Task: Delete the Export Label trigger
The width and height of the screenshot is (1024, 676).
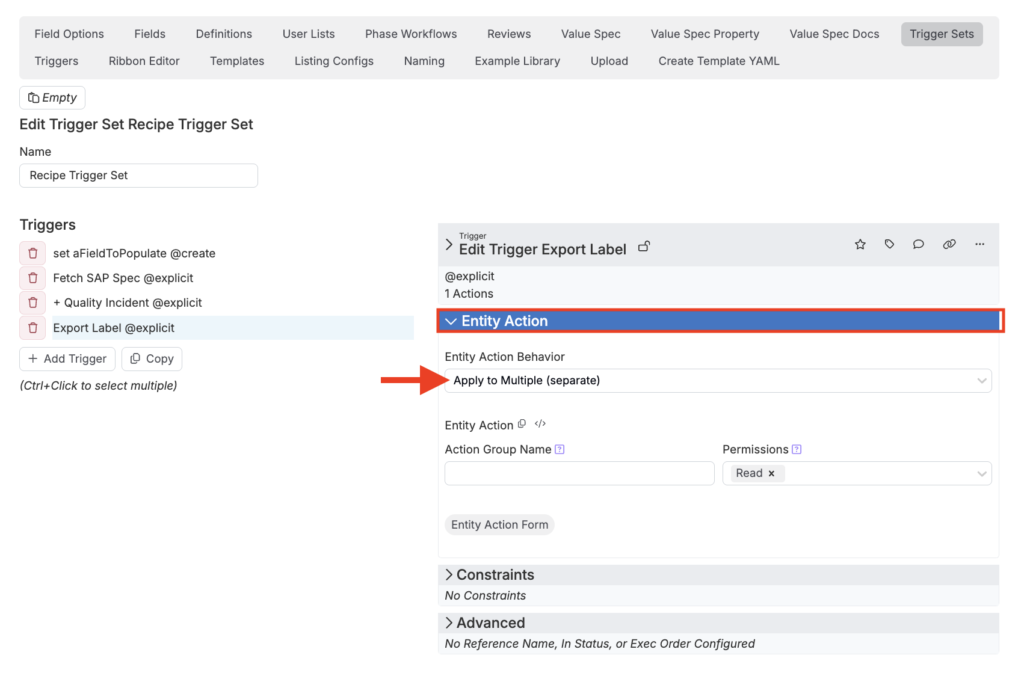Action: pyautogui.click(x=33, y=328)
